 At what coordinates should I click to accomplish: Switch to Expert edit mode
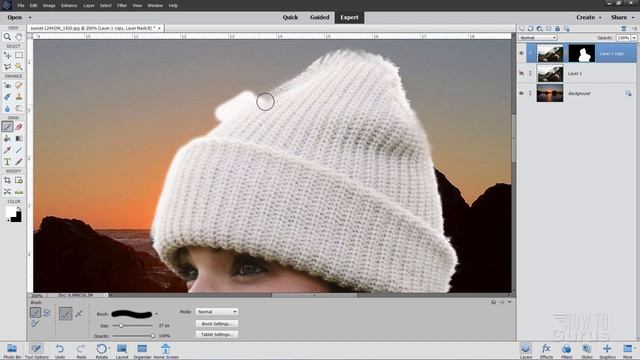pos(349,17)
